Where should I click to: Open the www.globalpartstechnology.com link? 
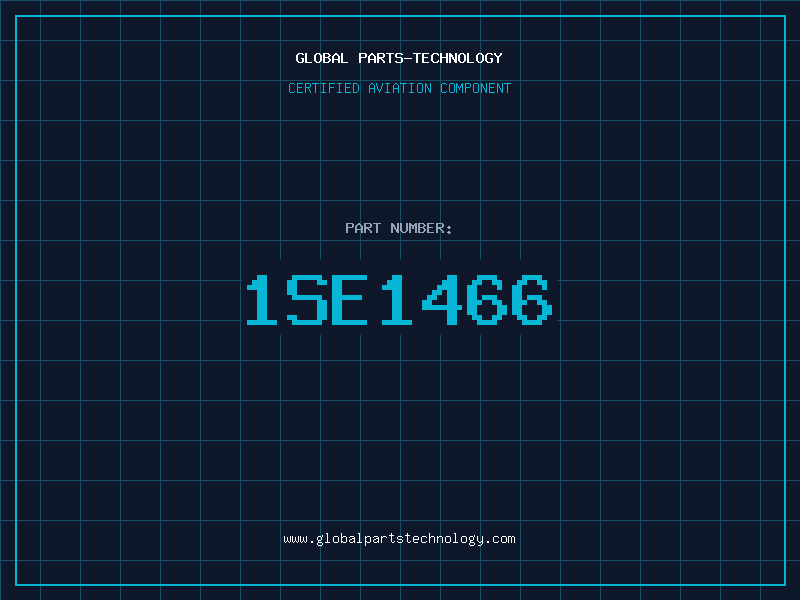(400, 538)
